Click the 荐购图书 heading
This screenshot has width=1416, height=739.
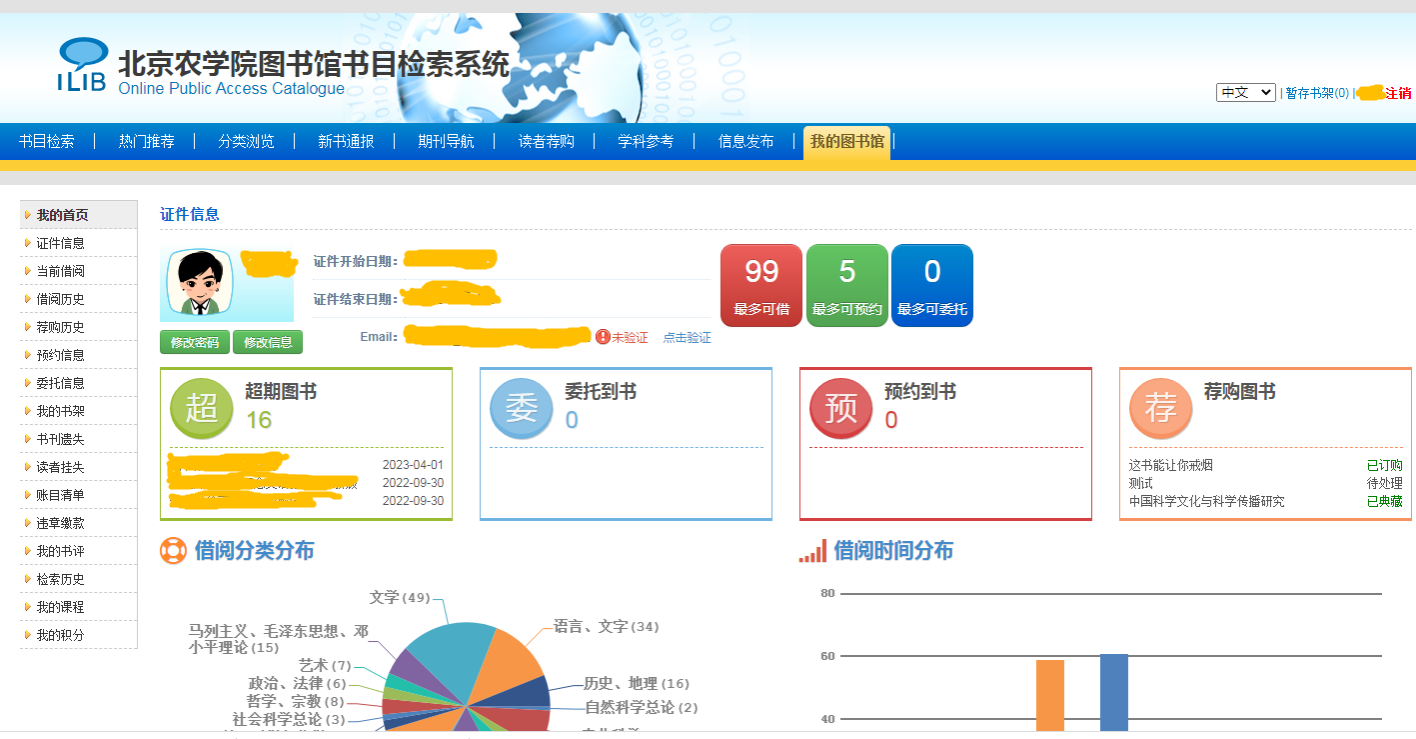click(1240, 392)
